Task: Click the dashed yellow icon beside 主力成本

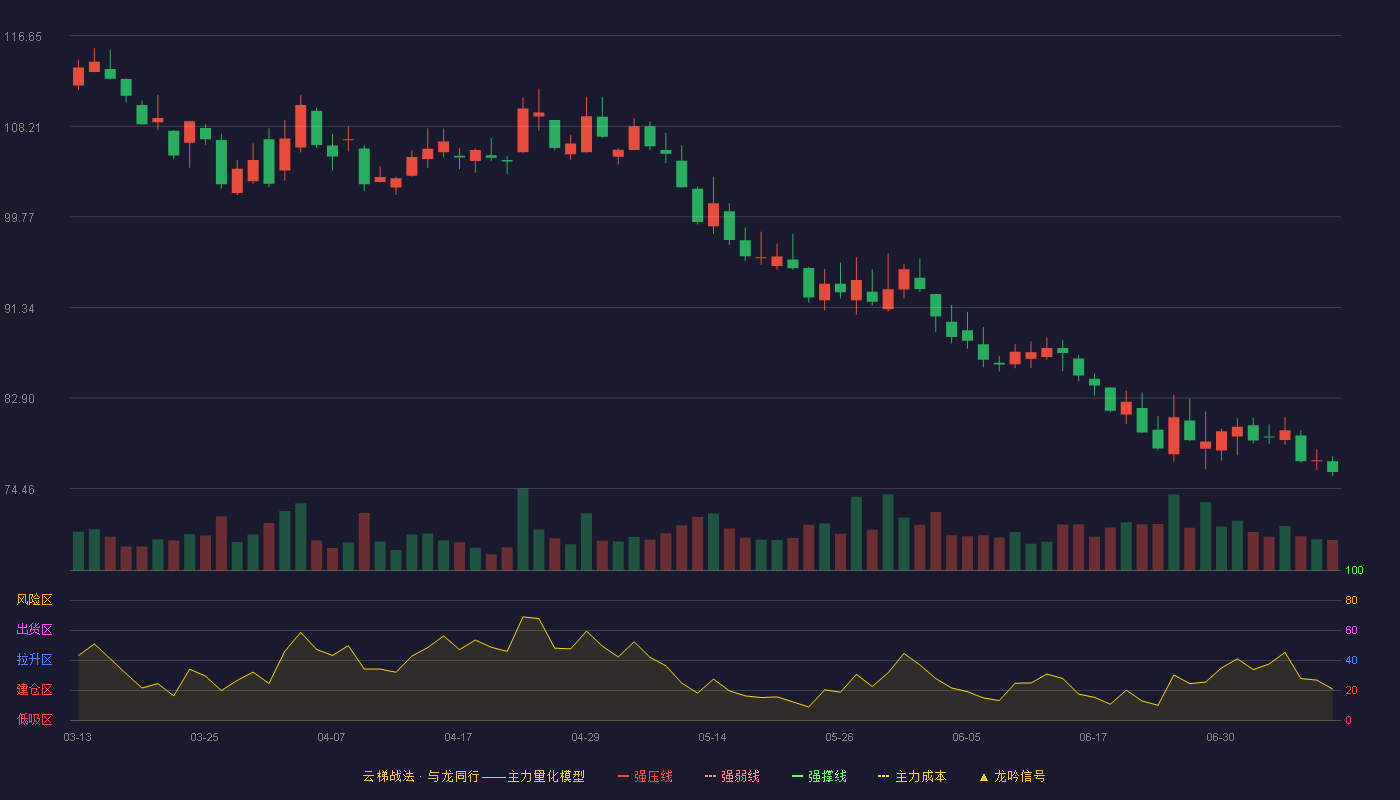Action: point(883,776)
